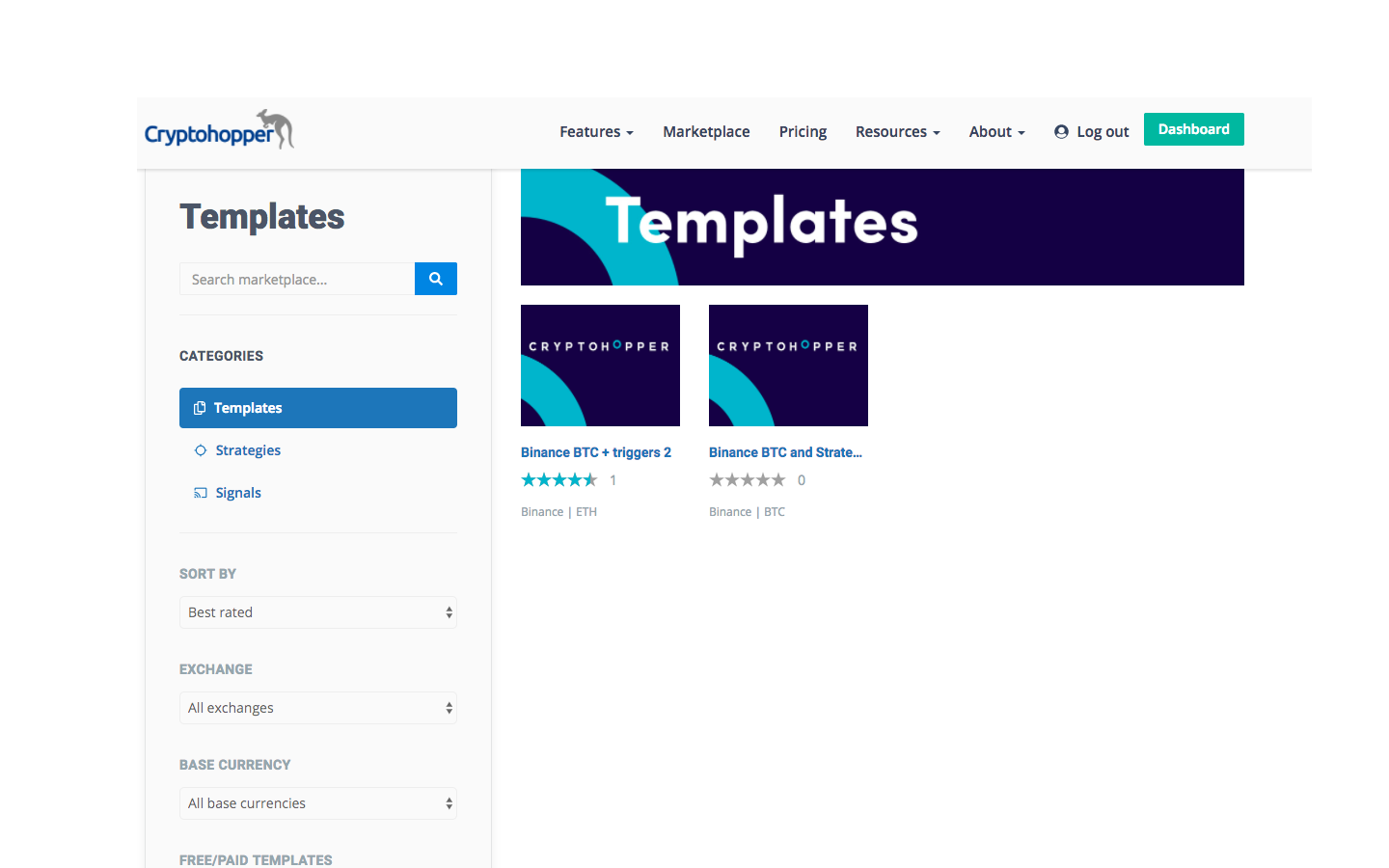Click the Templates category copy icon
The width and height of the screenshot is (1389, 868).
[200, 408]
